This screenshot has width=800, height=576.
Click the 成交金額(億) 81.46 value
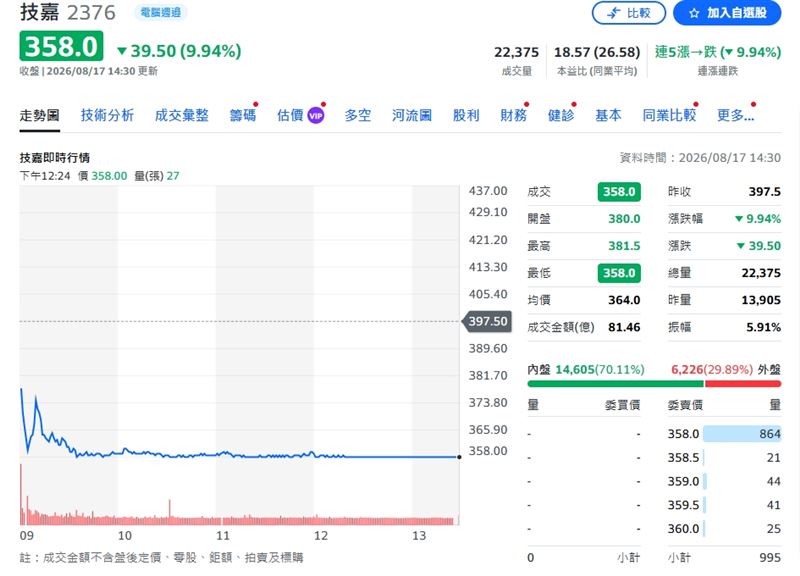[x=624, y=327]
